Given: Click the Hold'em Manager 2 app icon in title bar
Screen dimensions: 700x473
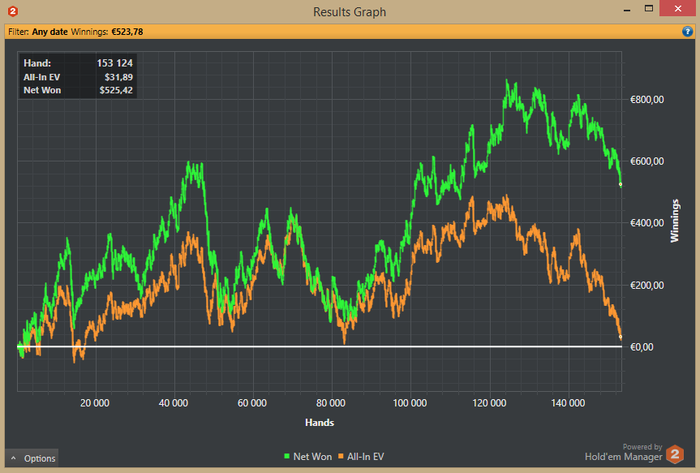Looking at the screenshot, I should (x=13, y=11).
